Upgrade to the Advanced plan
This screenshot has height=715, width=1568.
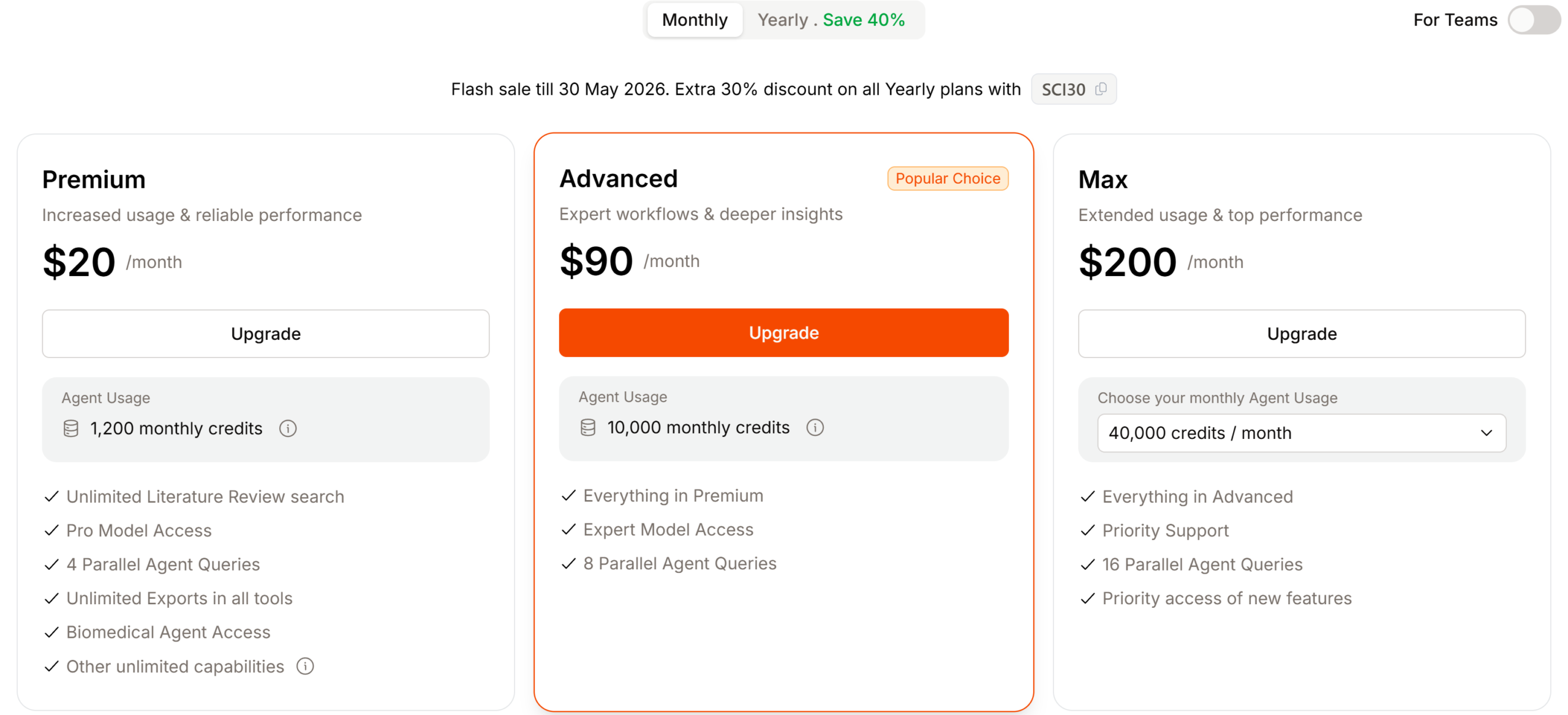tap(783, 332)
